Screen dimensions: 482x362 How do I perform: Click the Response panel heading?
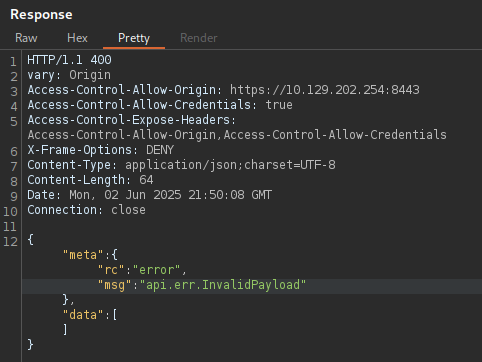tap(41, 15)
